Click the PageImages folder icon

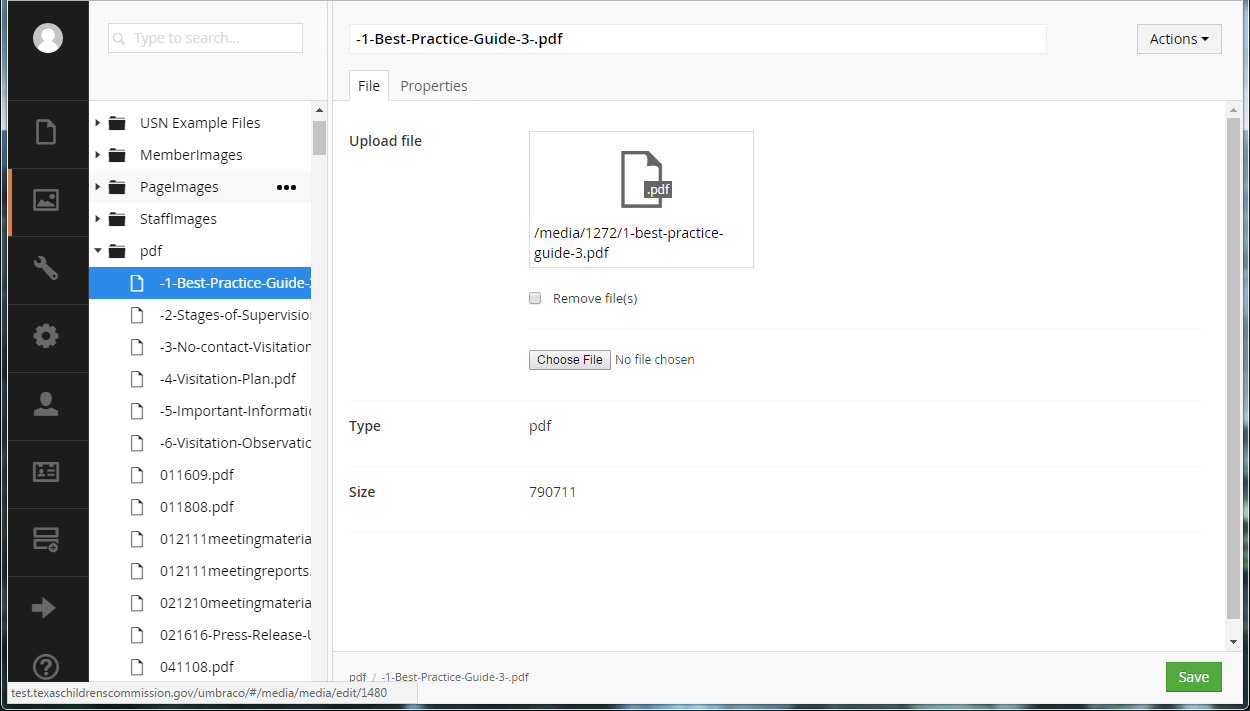[117, 187]
